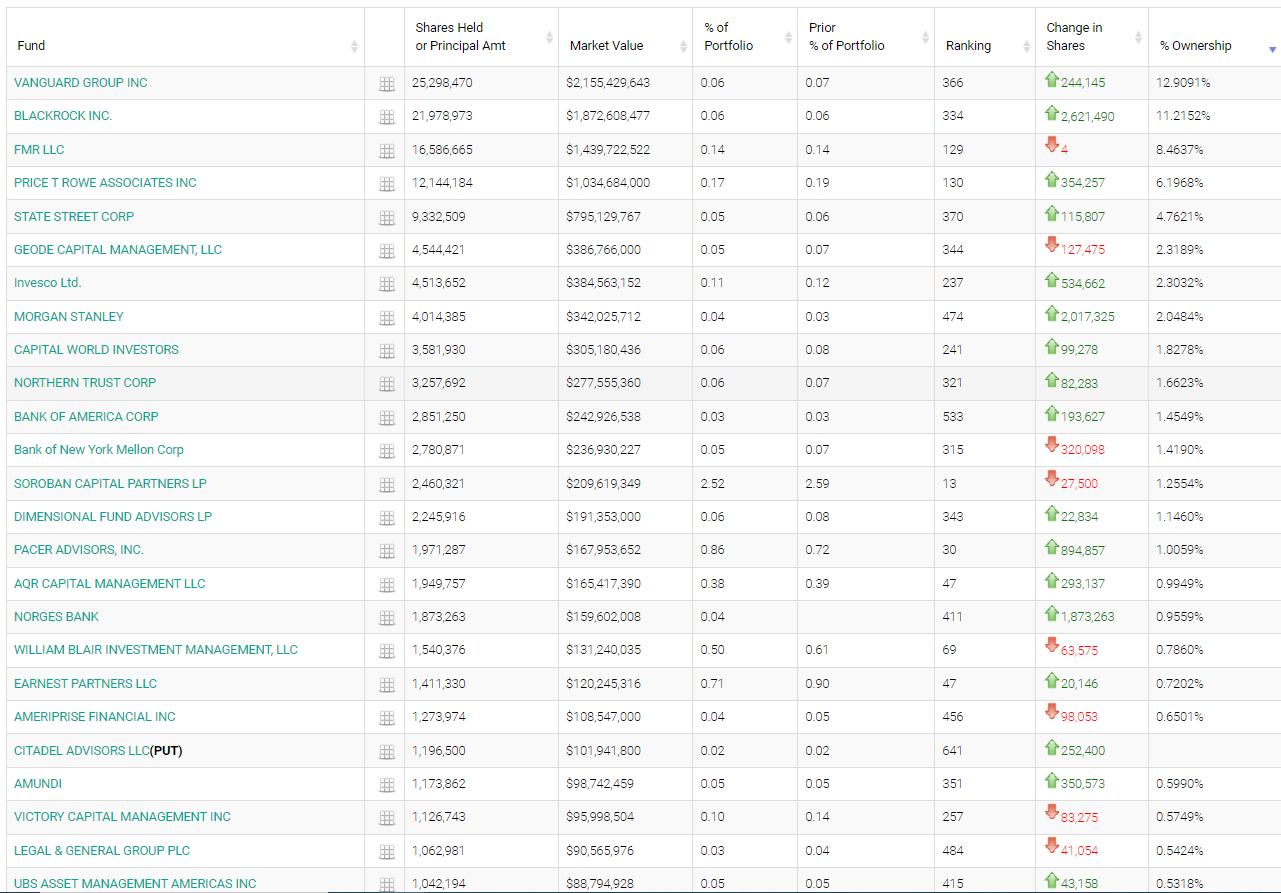1281x893 pixels.
Task: Open VICTORY CAPITAL MANAGEMENT INC link
Action: pyautogui.click(x=122, y=817)
